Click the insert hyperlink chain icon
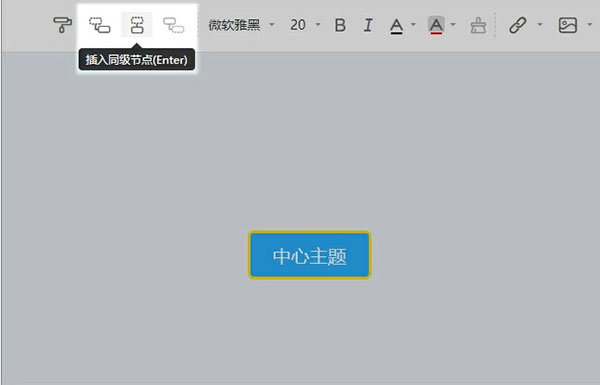The width and height of the screenshot is (600, 385). 518,25
